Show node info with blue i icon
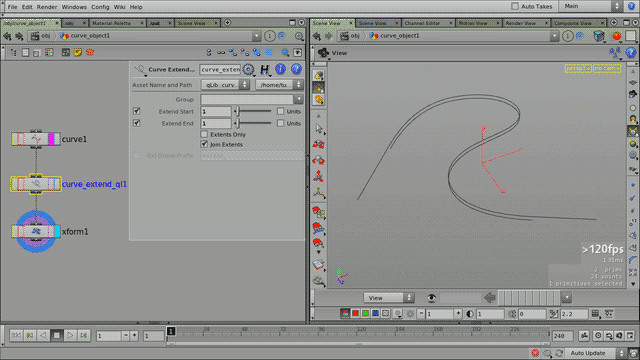 coord(280,69)
